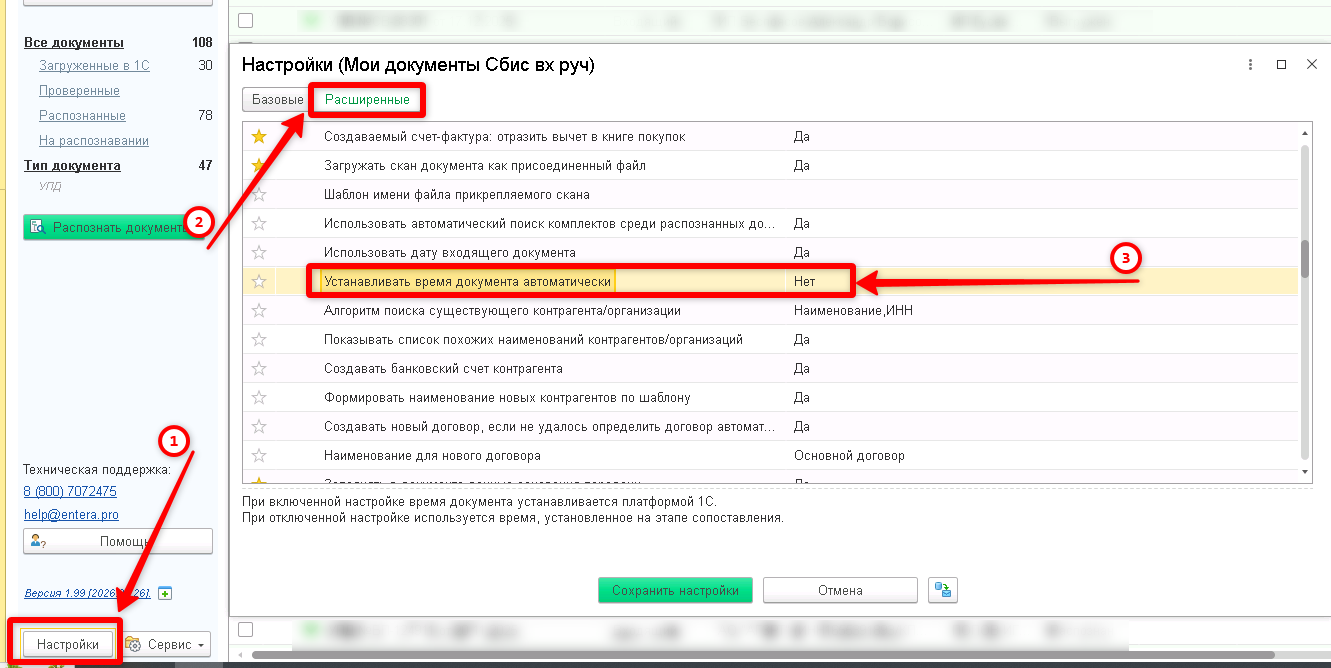The height and width of the screenshot is (668, 1331).
Task: Select the УПД document type
Action: tap(50, 185)
